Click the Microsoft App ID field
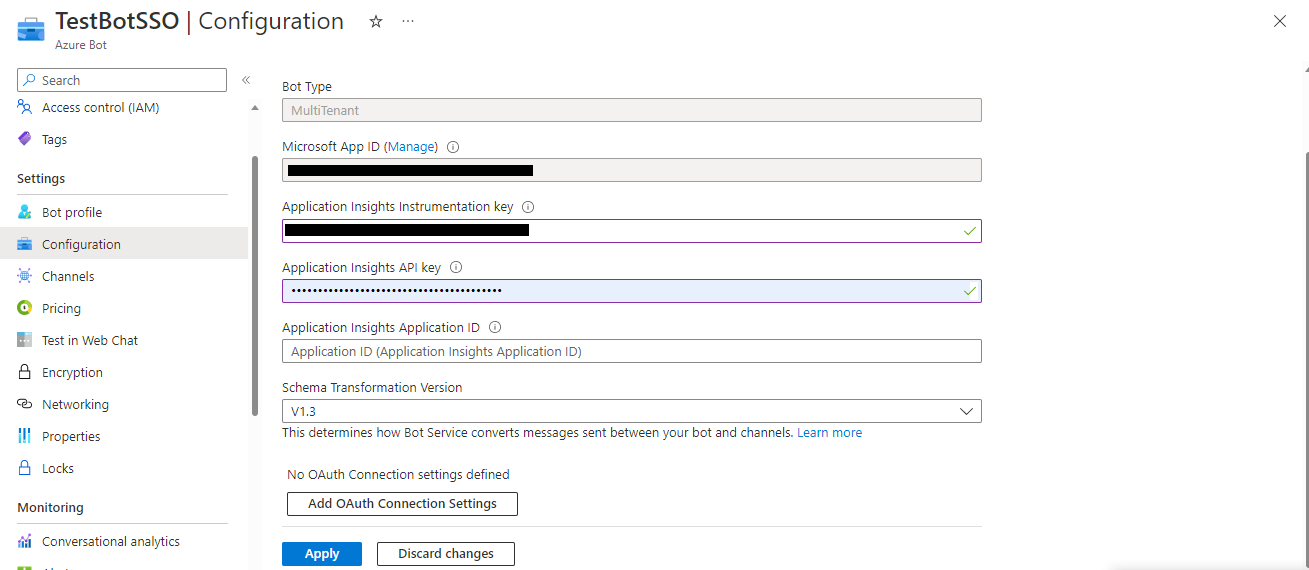The width and height of the screenshot is (1309, 570). tap(631, 170)
